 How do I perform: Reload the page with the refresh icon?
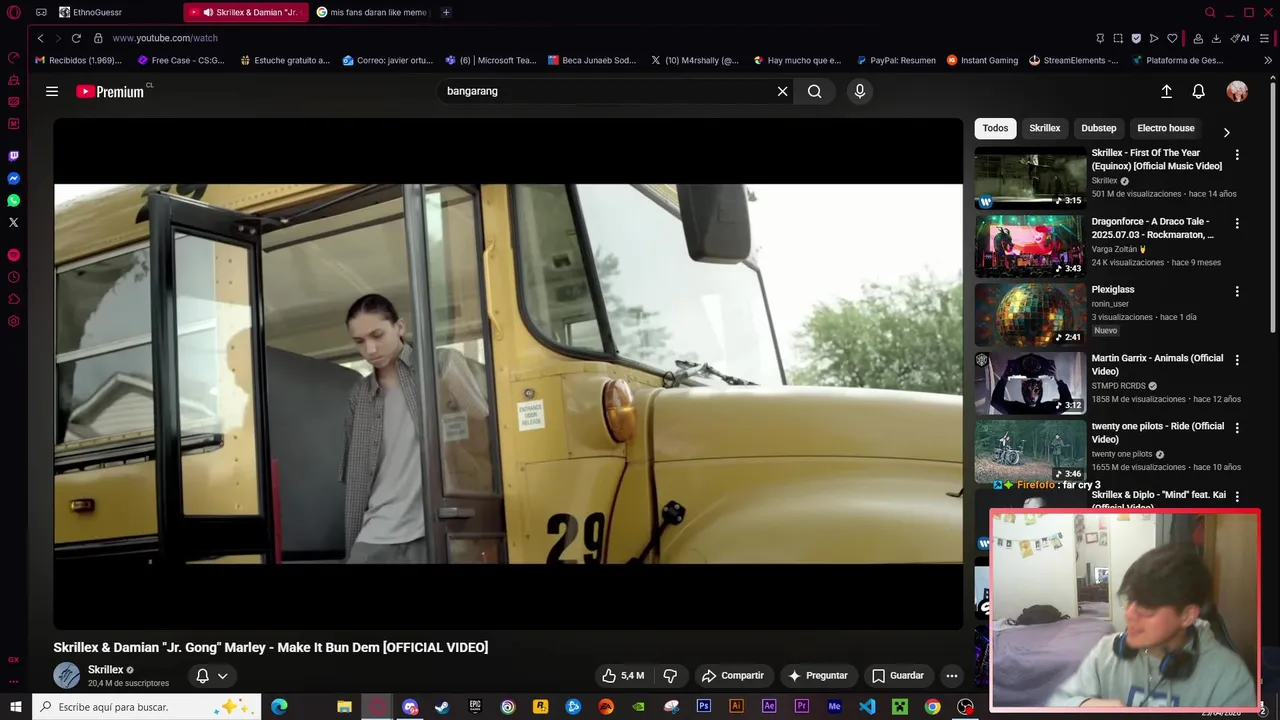click(76, 38)
